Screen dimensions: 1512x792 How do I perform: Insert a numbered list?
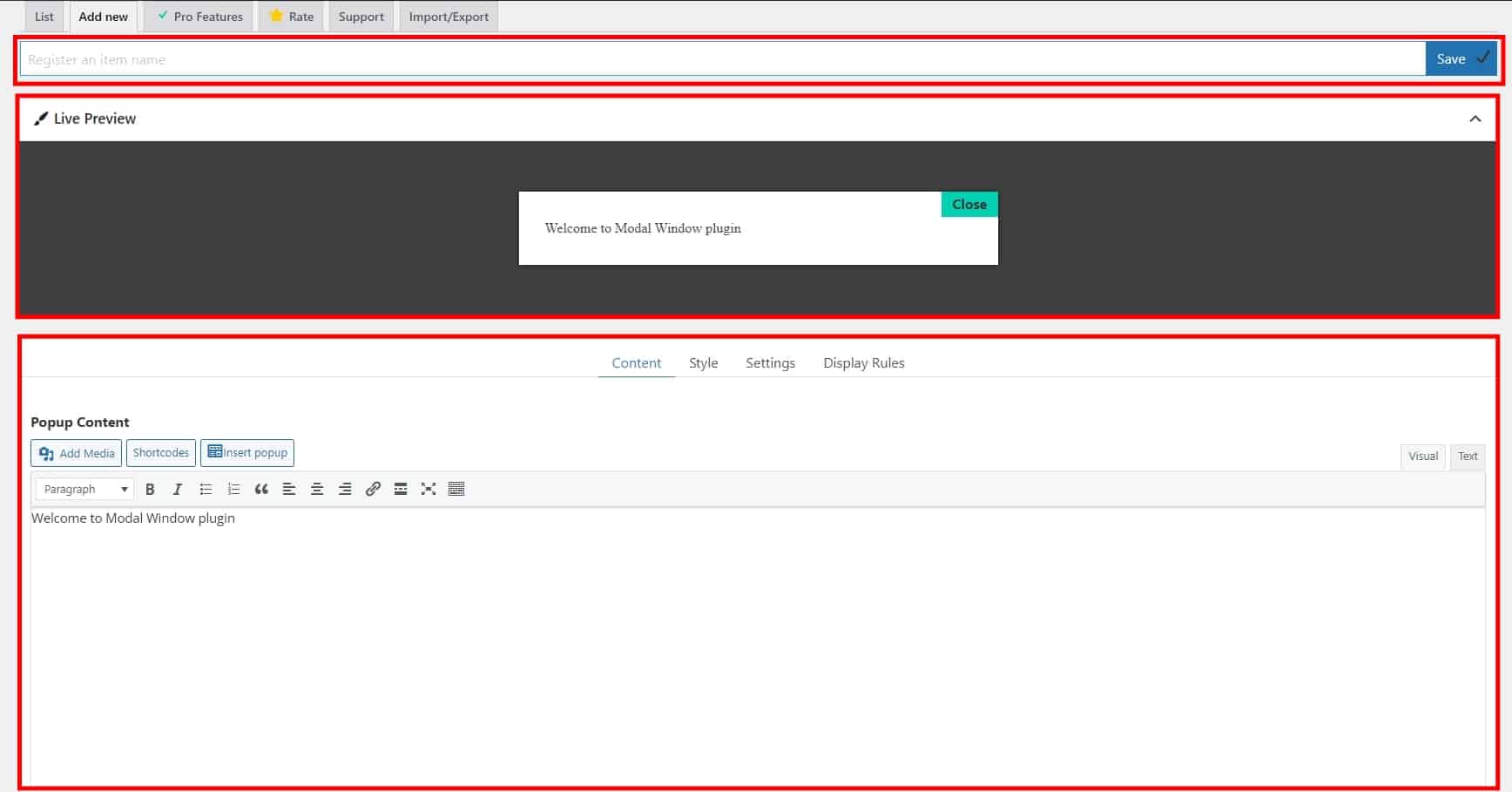(233, 489)
